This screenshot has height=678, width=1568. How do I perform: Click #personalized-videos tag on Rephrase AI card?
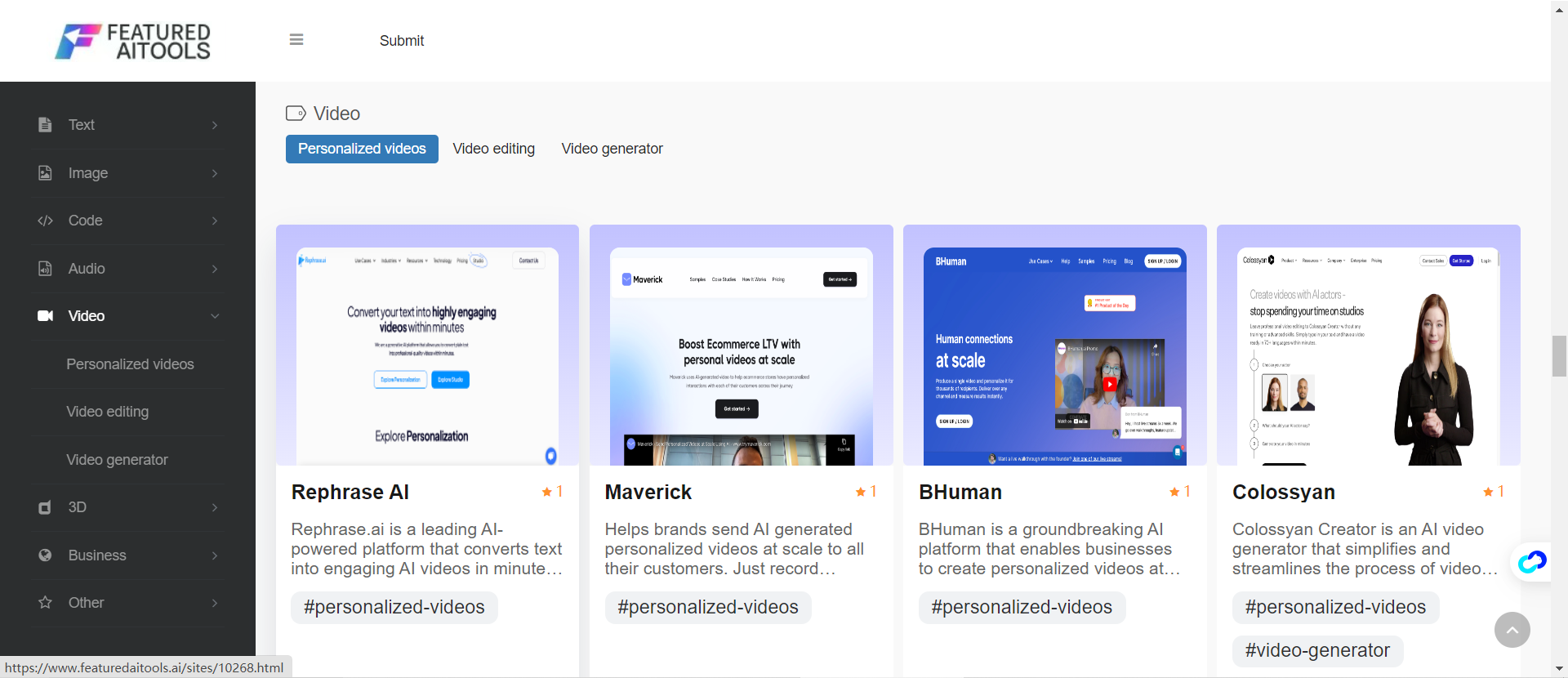(394, 608)
